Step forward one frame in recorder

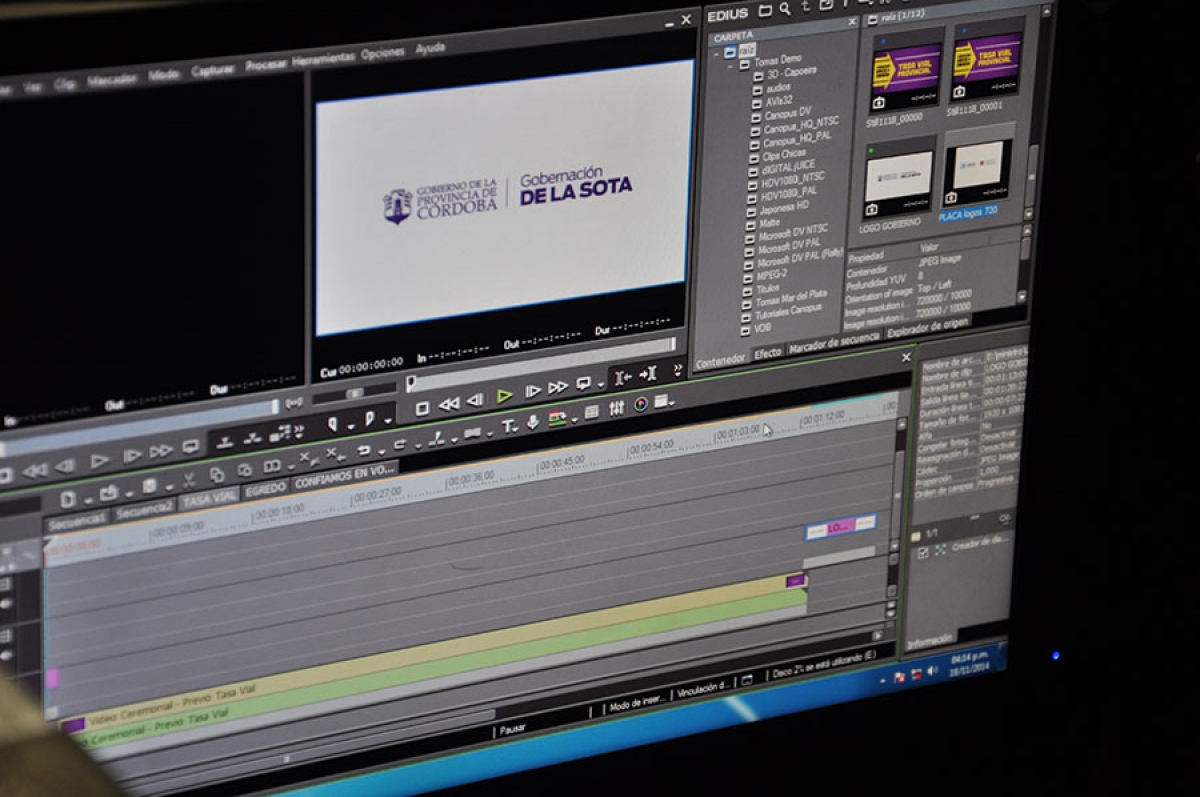(x=533, y=391)
